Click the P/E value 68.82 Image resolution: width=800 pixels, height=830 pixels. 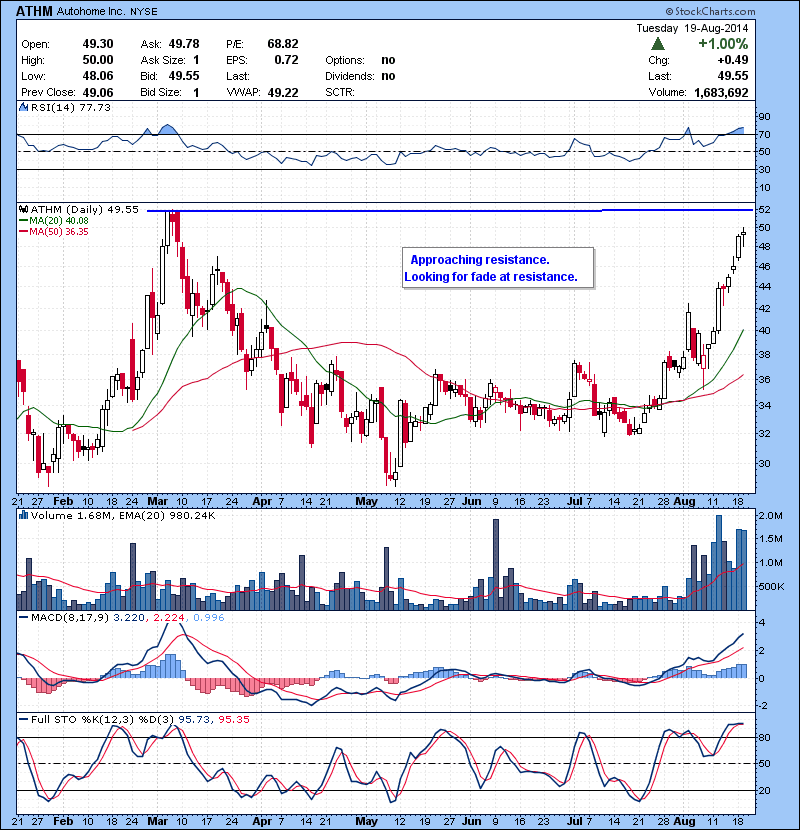283,44
